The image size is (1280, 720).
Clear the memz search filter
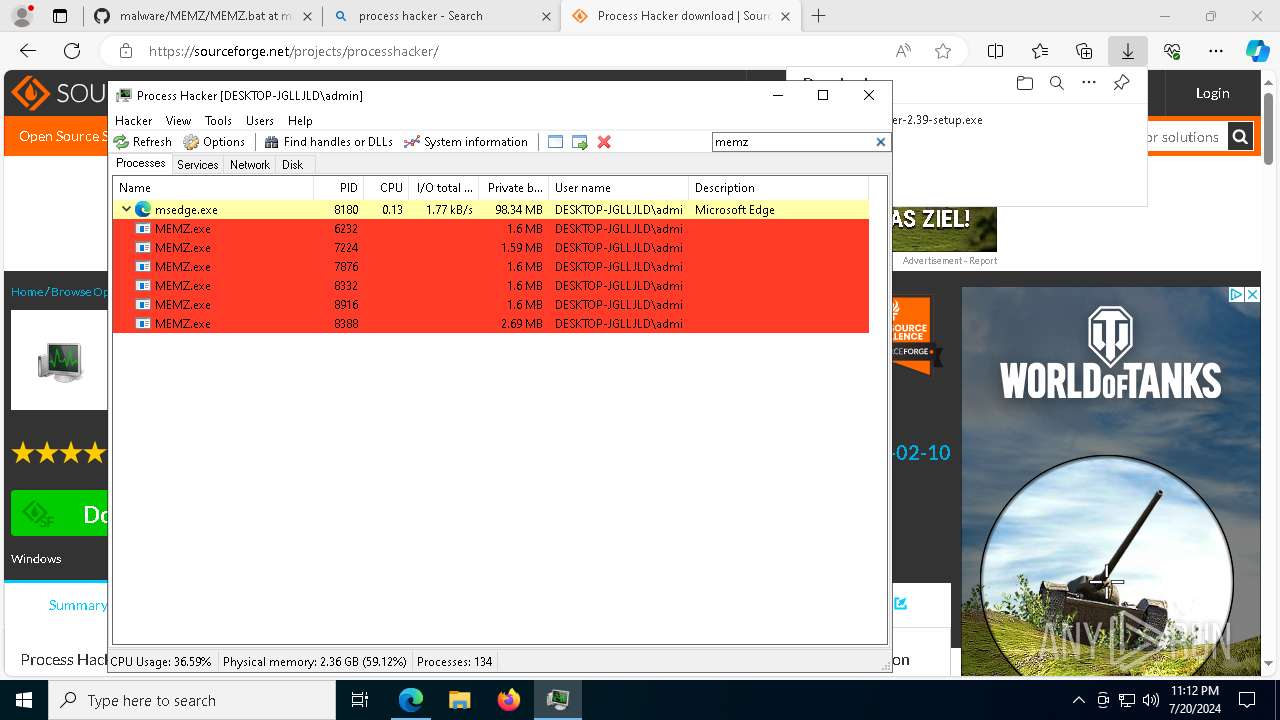[x=881, y=142]
